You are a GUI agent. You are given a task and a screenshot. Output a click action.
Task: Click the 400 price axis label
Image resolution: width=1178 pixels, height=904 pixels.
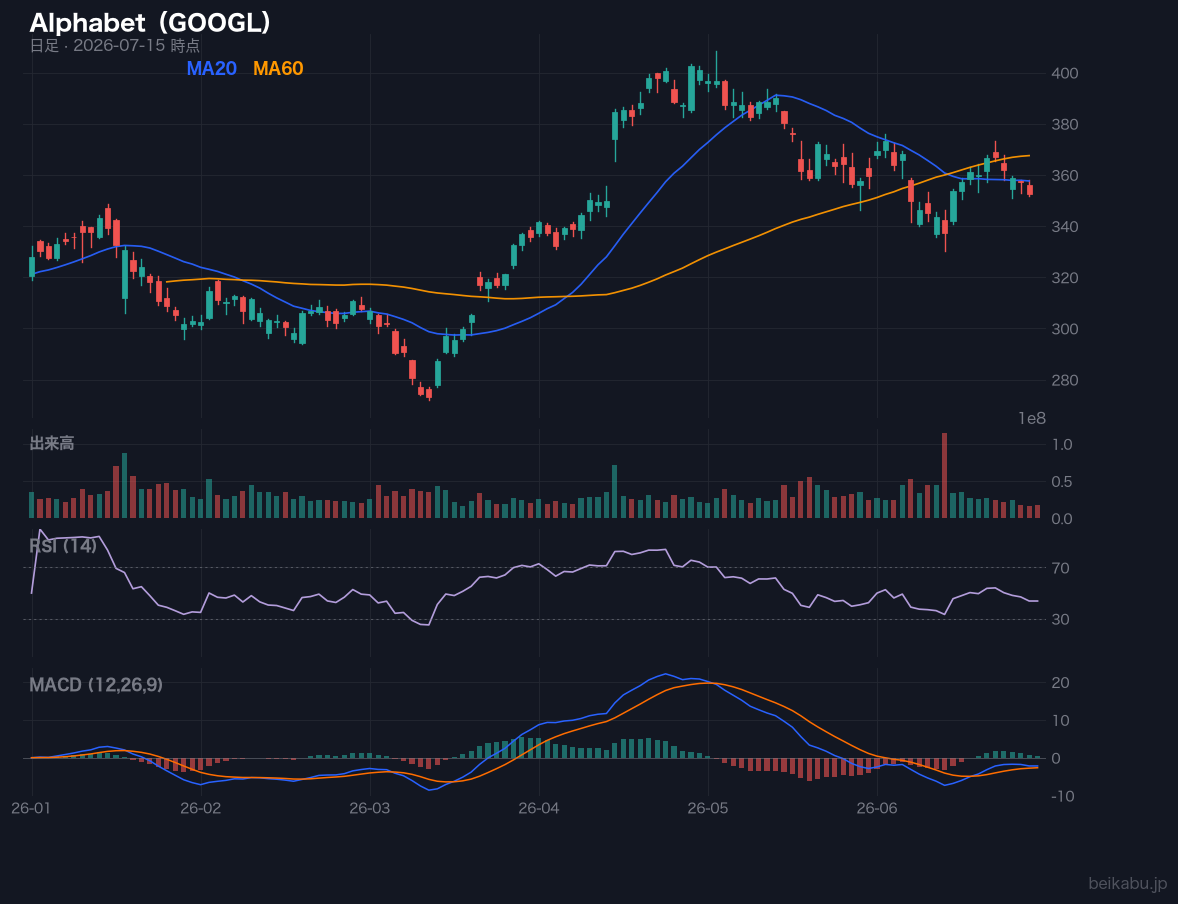[1065, 73]
